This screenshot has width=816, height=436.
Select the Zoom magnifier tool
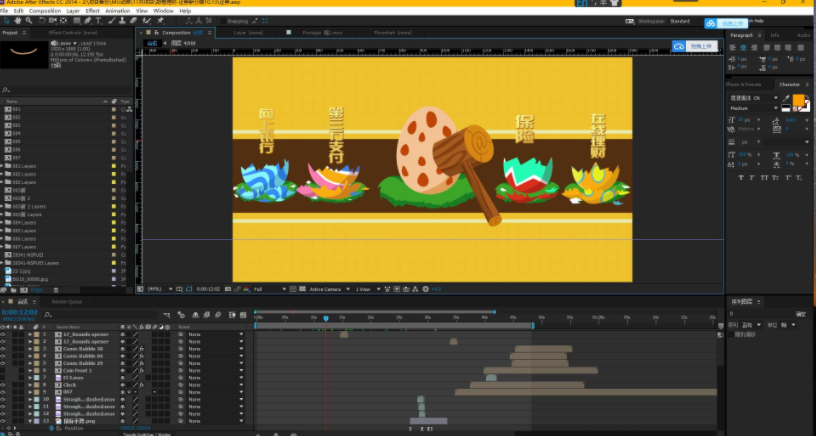coord(29,21)
